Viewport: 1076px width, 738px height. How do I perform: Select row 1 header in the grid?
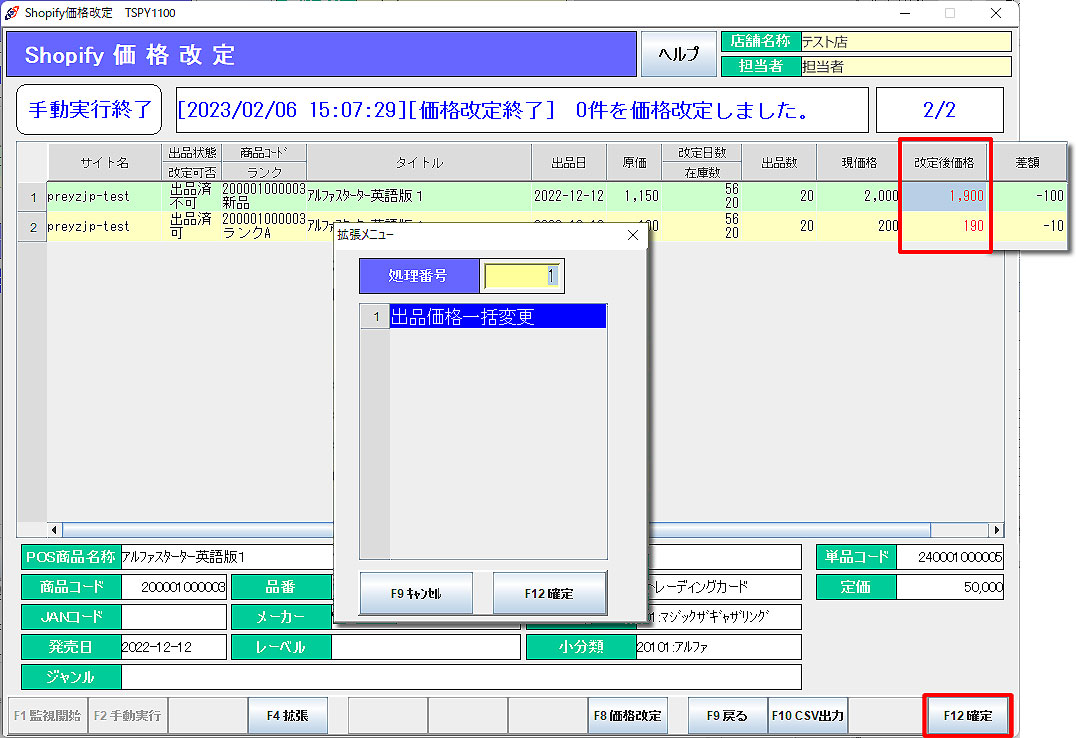coord(32,196)
